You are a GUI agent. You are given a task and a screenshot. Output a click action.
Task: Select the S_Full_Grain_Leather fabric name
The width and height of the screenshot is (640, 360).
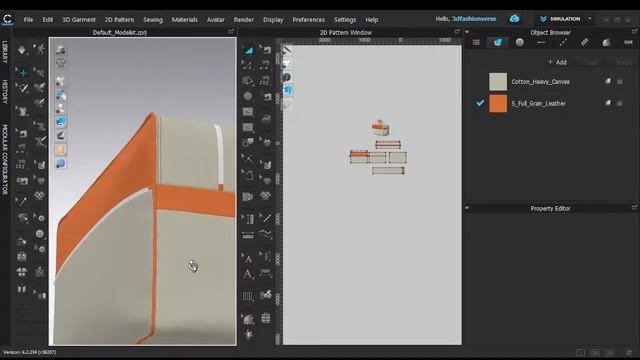coord(538,103)
